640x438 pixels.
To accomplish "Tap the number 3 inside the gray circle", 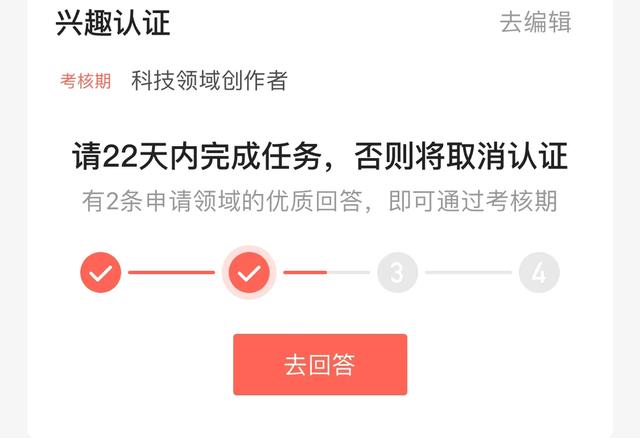I will [x=397, y=273].
